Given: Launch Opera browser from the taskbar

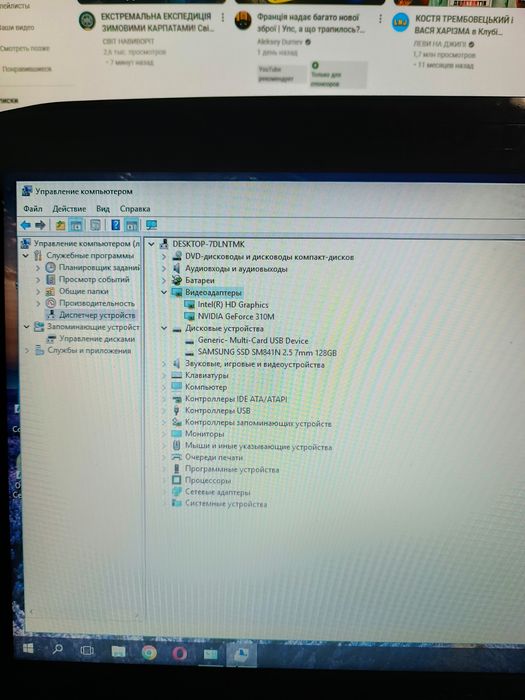Looking at the screenshot, I should click(180, 654).
